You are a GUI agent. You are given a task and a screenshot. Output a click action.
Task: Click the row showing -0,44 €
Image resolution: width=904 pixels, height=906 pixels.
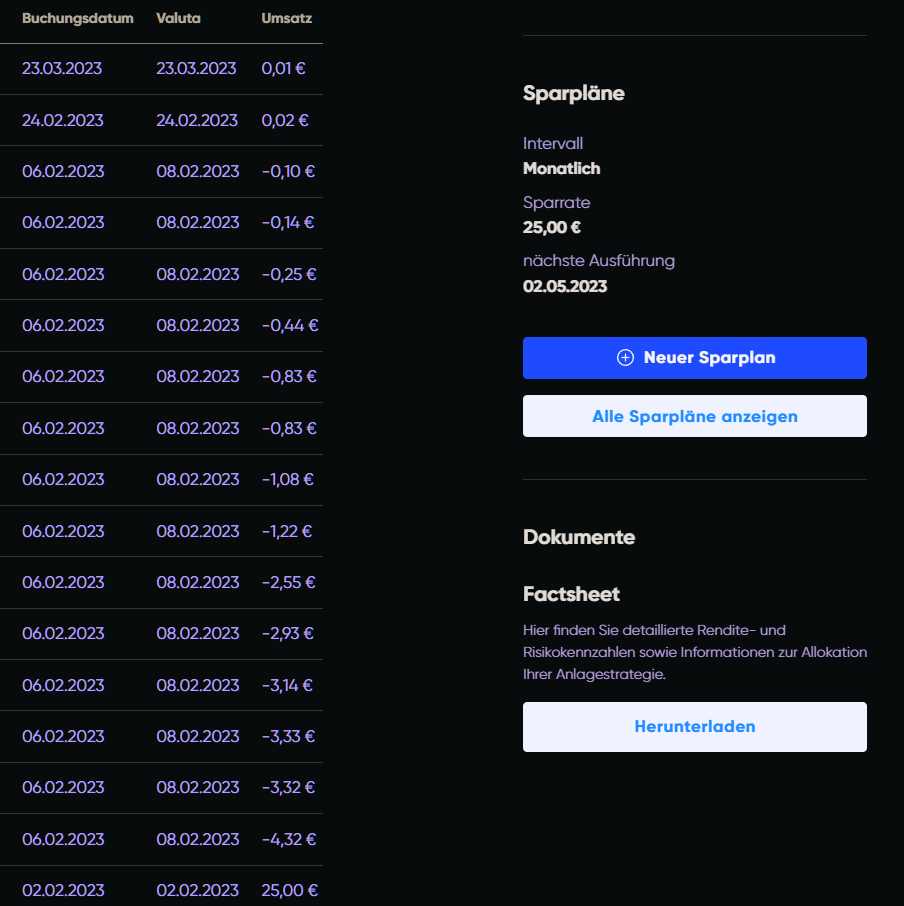[161, 326]
